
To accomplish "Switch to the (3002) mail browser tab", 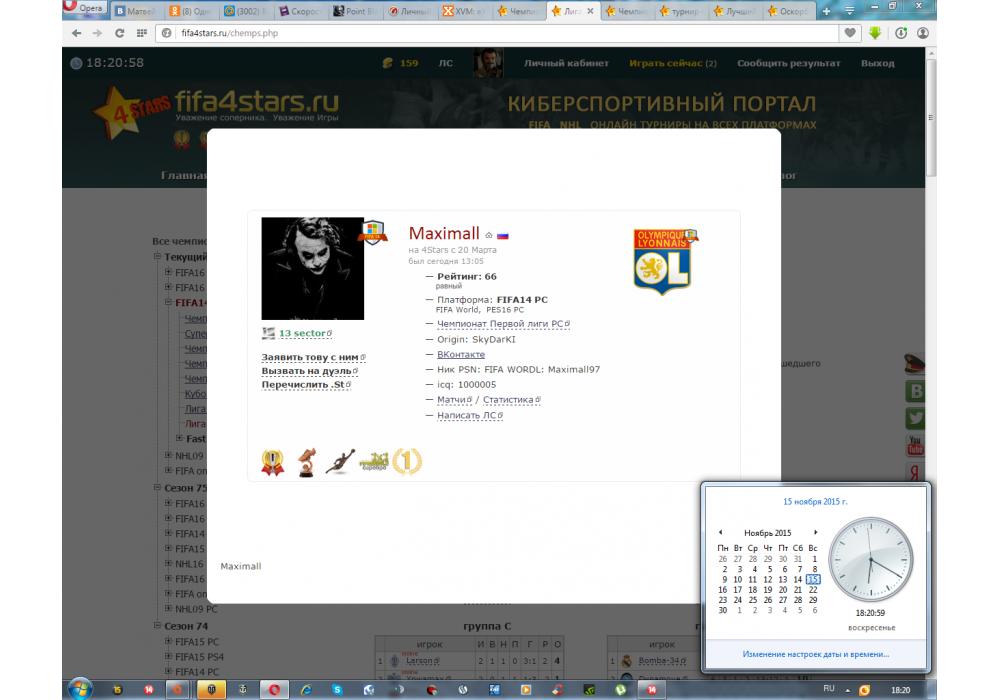I will pyautogui.click(x=246, y=11).
